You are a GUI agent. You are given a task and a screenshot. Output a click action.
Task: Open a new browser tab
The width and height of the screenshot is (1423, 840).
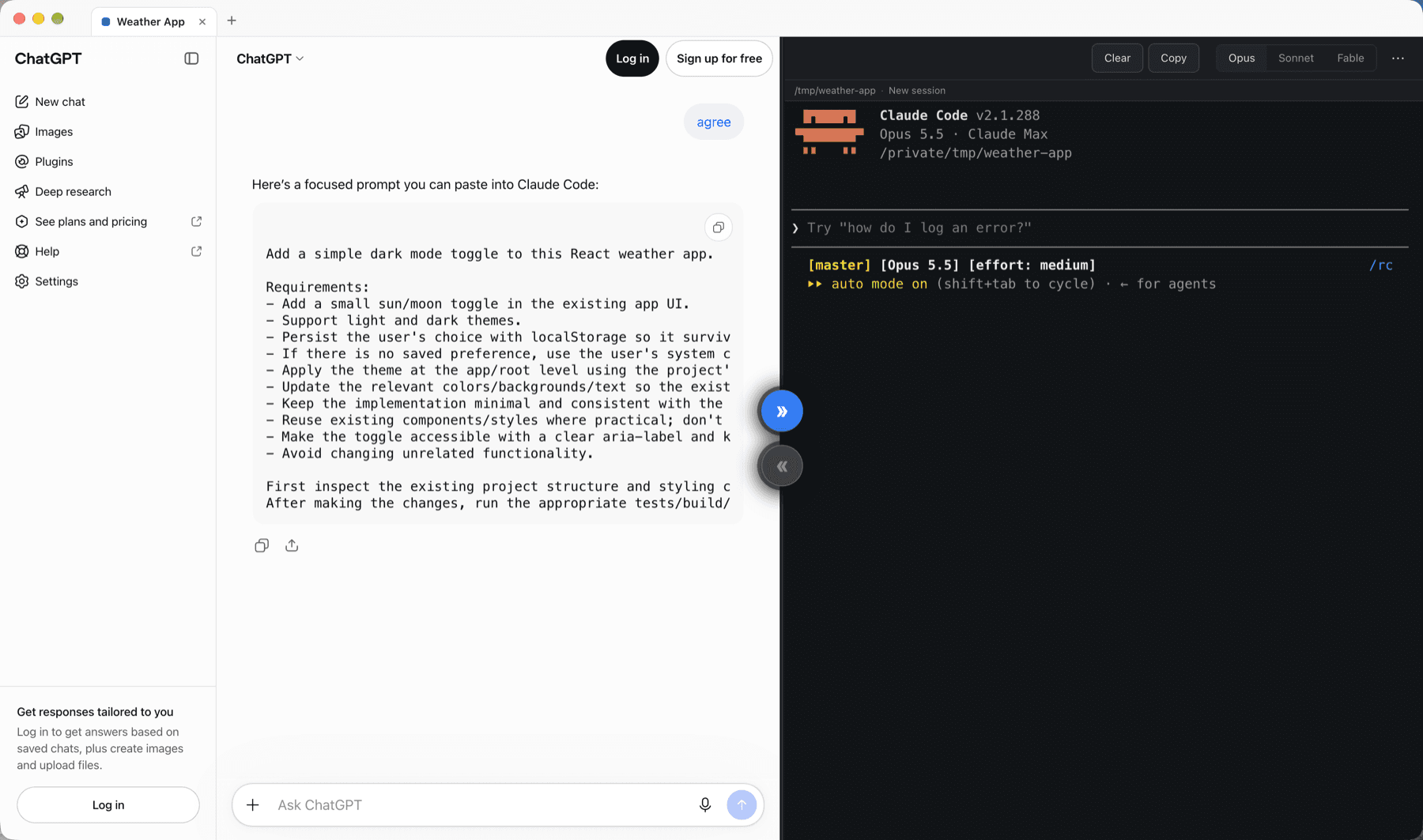[x=232, y=21]
